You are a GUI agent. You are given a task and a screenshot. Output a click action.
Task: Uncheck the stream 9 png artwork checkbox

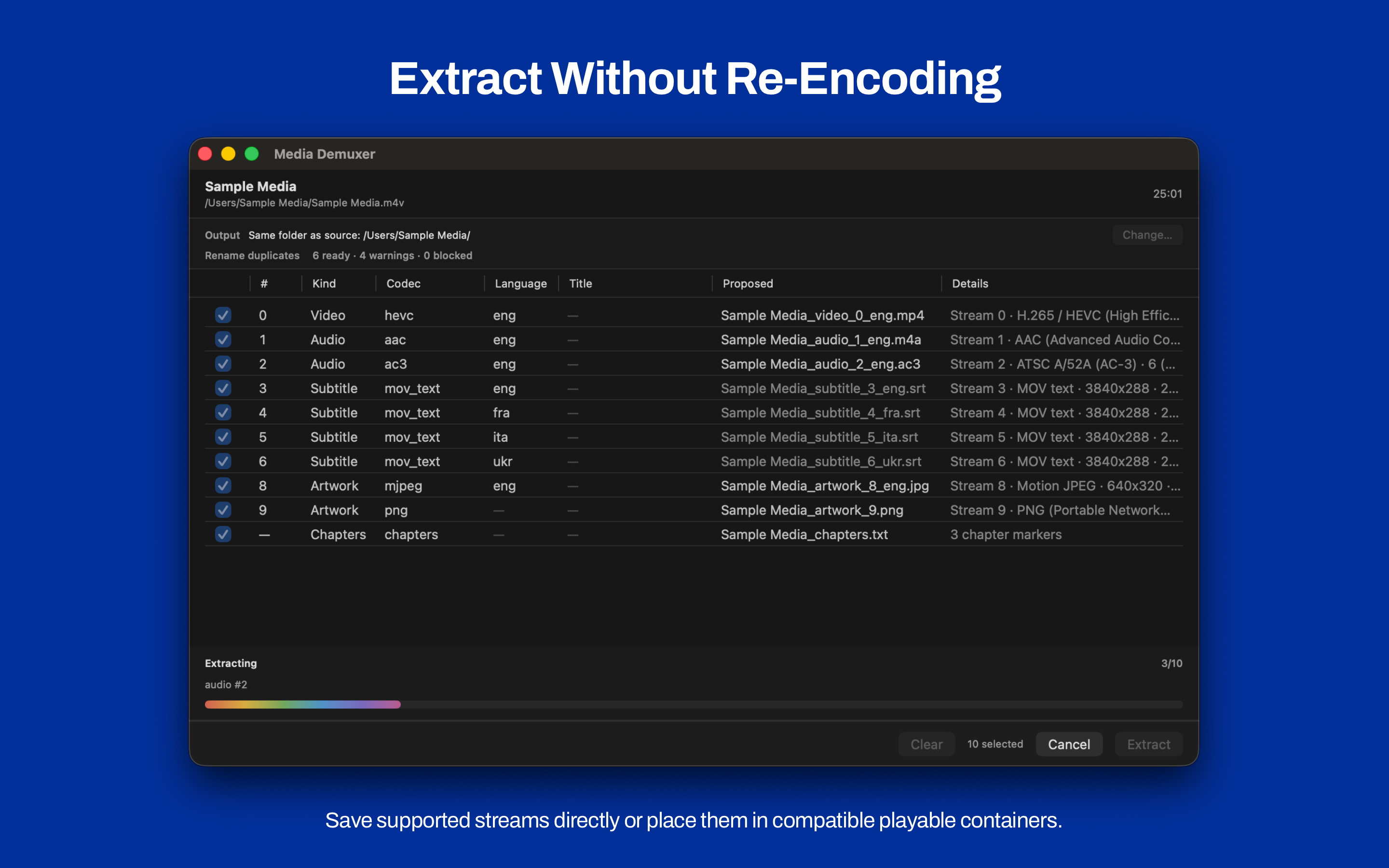pos(223,510)
